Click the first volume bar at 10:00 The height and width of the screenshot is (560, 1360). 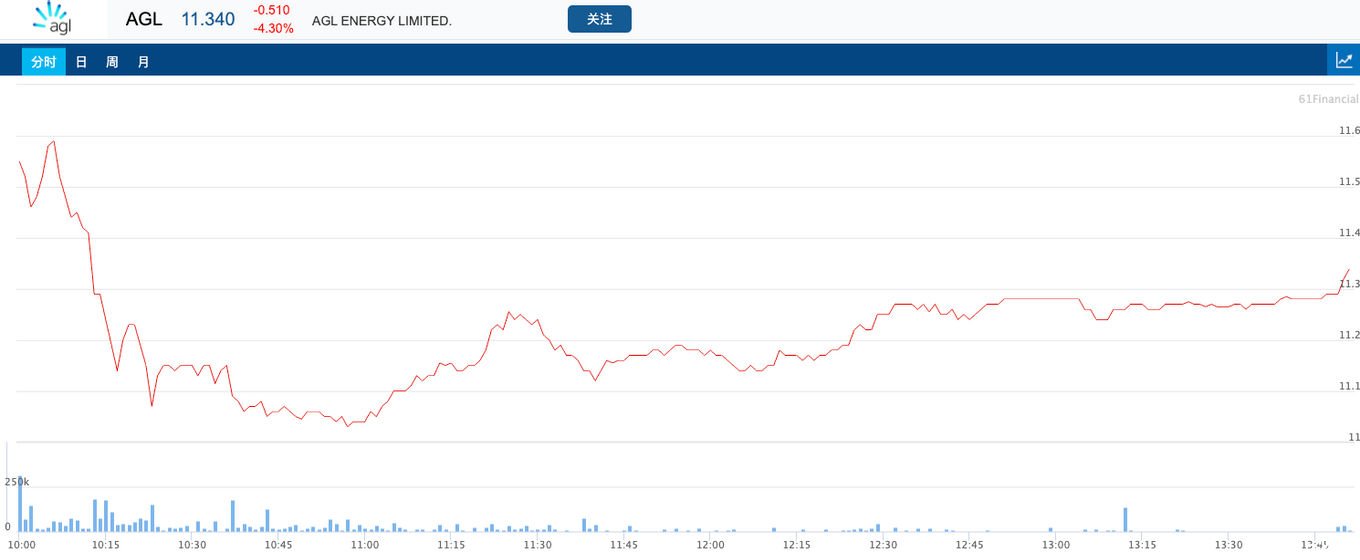tap(20, 504)
